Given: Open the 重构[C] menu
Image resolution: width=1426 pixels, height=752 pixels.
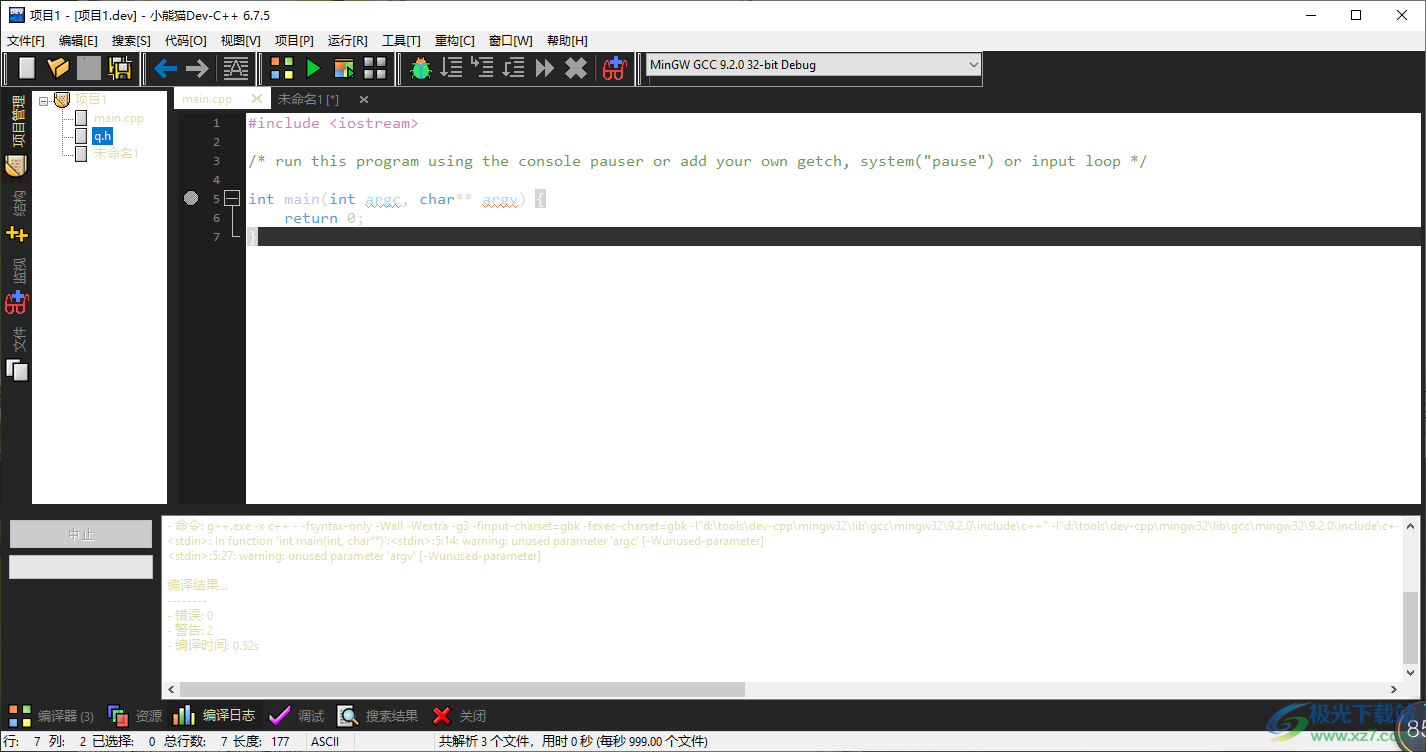Looking at the screenshot, I should point(454,41).
